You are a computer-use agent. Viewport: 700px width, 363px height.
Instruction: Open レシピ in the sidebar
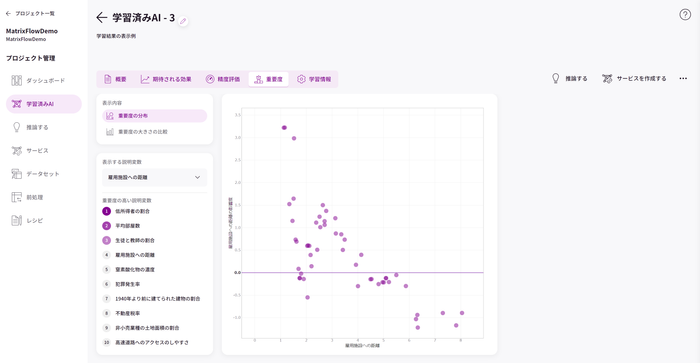[x=44, y=220]
